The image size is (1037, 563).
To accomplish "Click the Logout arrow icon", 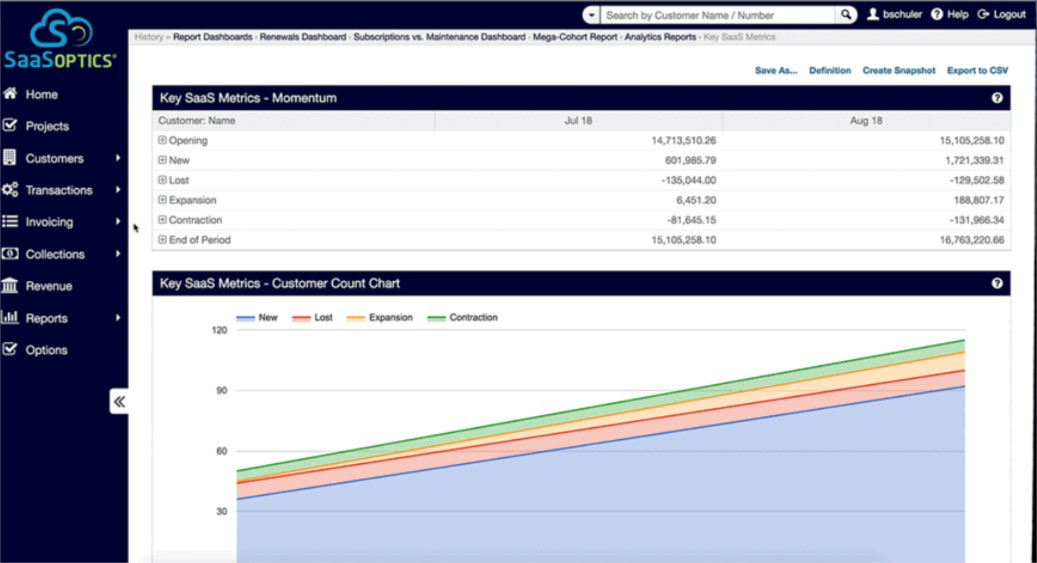I will pos(983,14).
